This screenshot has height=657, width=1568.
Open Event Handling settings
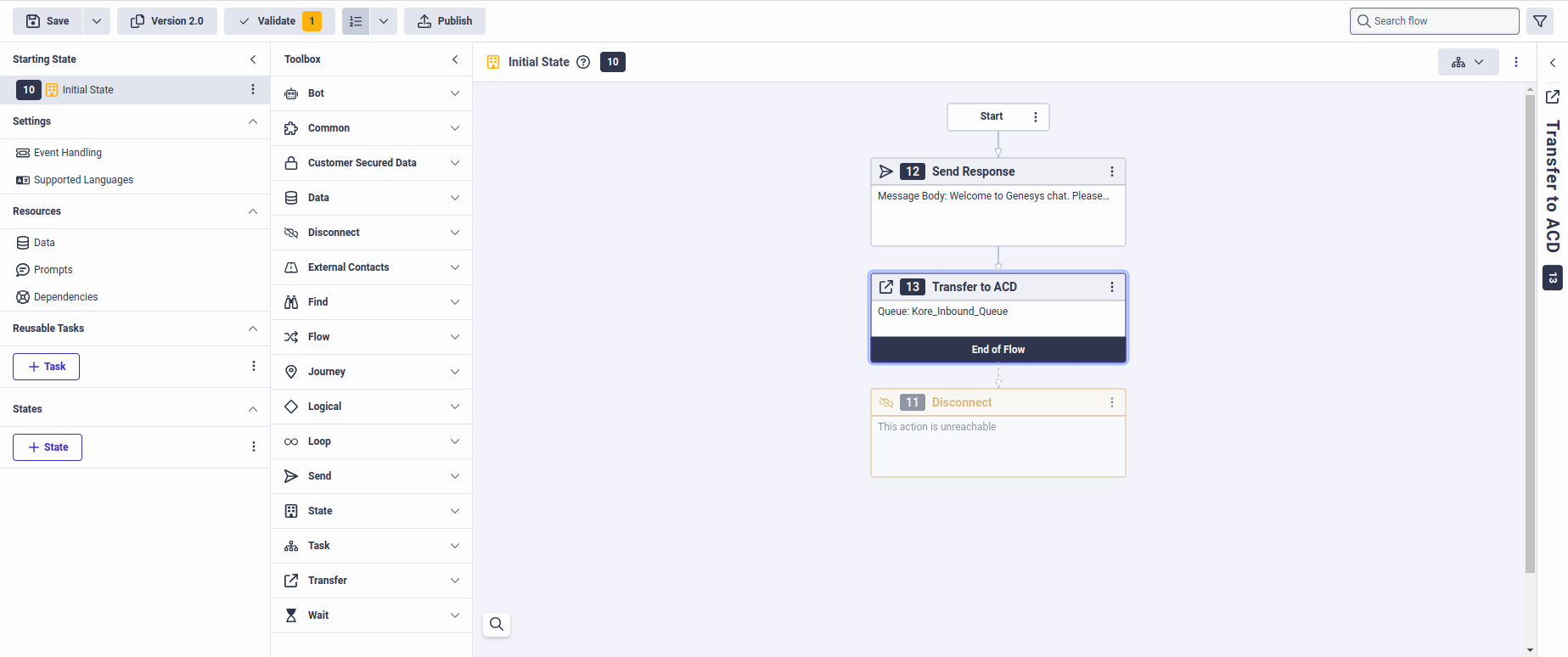[x=67, y=153]
